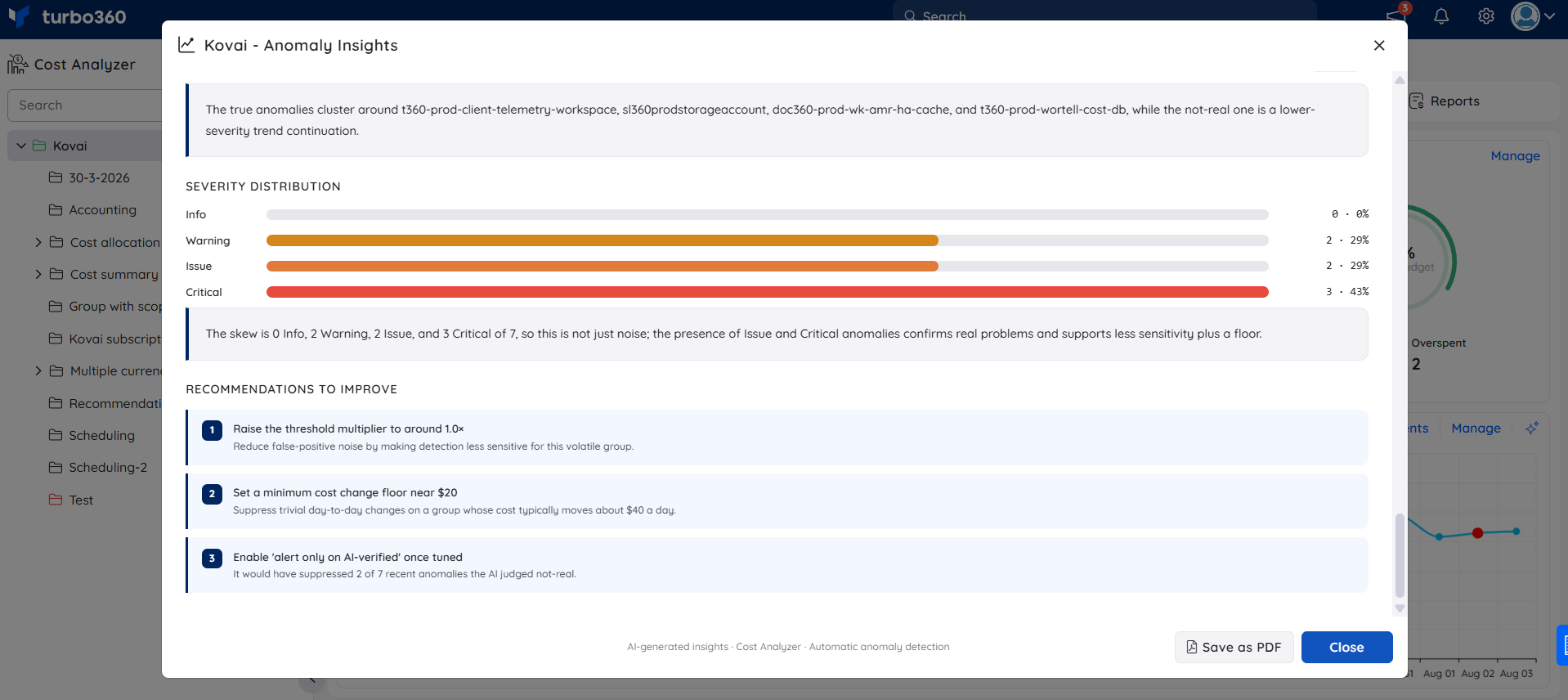1568x700 pixels.
Task: Click Manage link above the budget gauge
Action: tap(1515, 156)
